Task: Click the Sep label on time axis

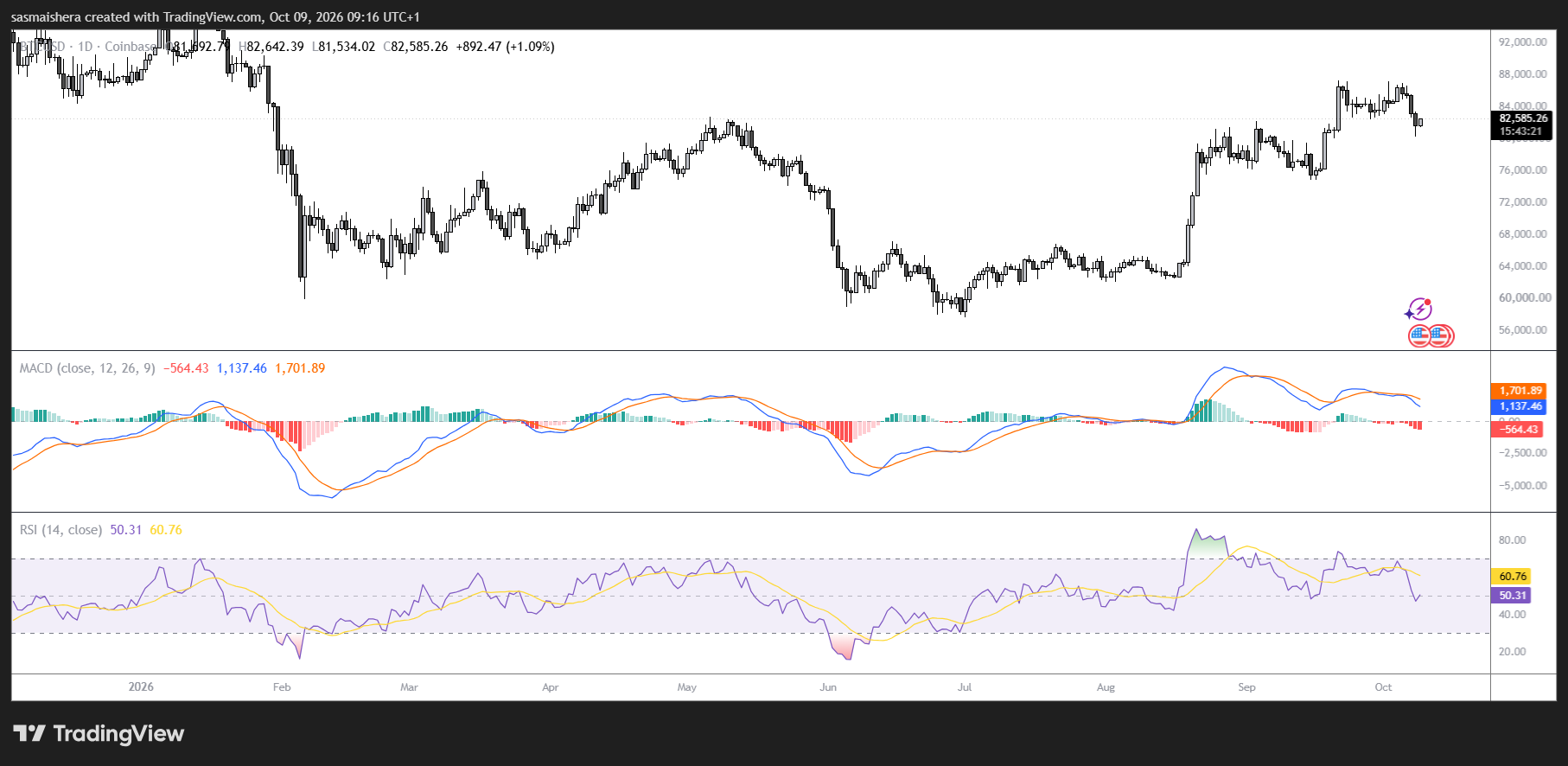Action: (1246, 687)
